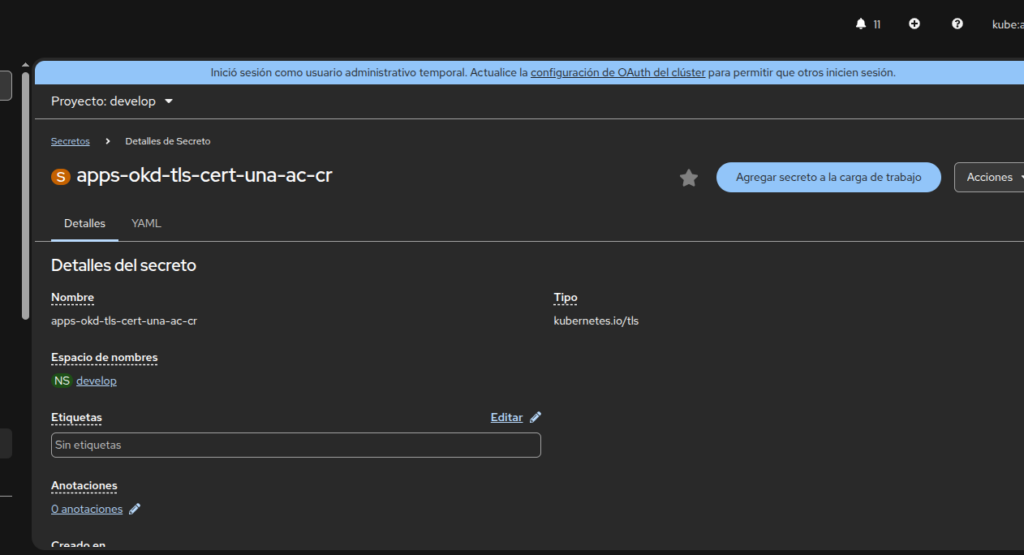This screenshot has height=555, width=1024.
Task: Select the Detalles tab
Action: point(85,223)
